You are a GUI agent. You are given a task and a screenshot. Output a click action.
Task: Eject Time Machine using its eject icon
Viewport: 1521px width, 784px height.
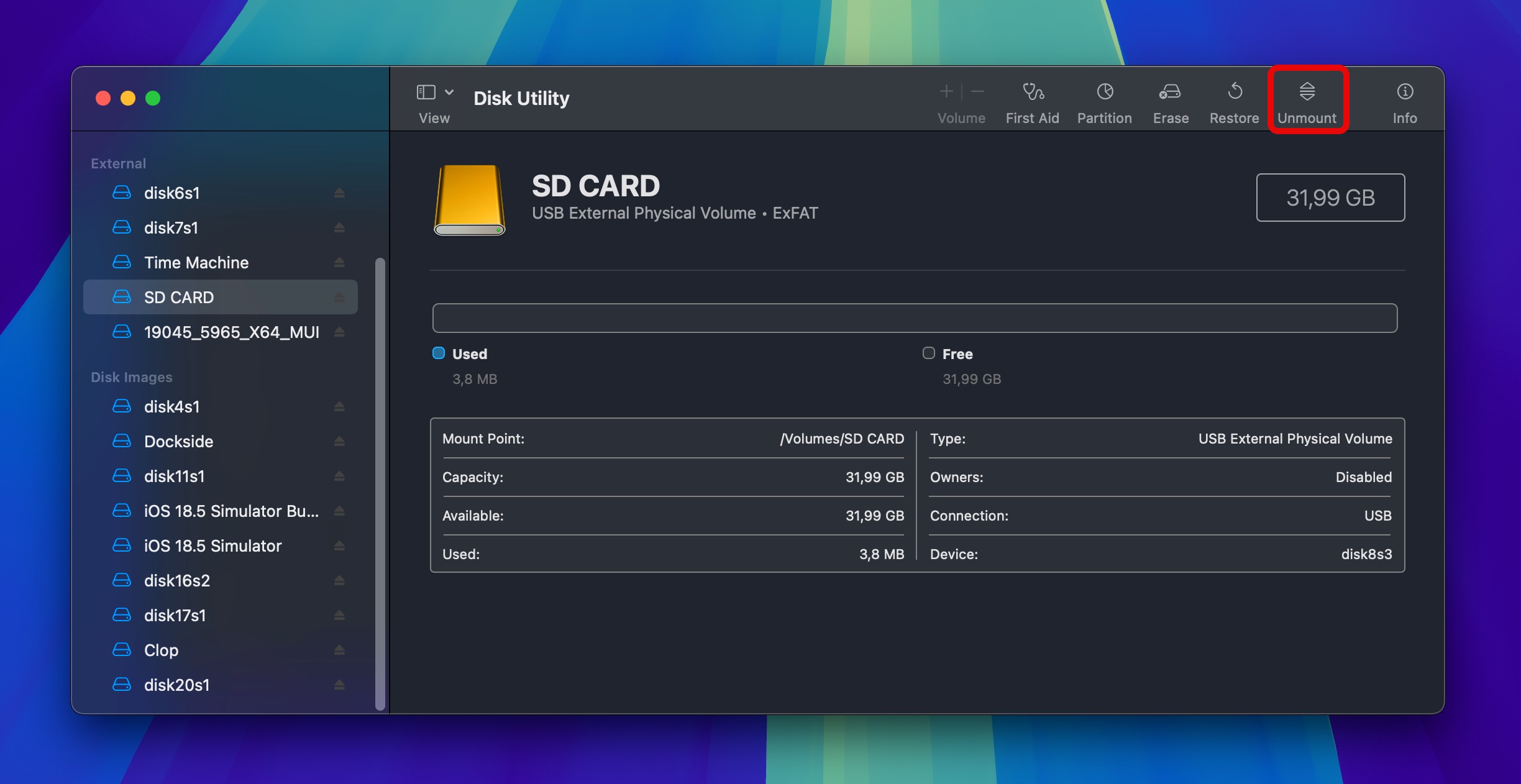coord(339,263)
